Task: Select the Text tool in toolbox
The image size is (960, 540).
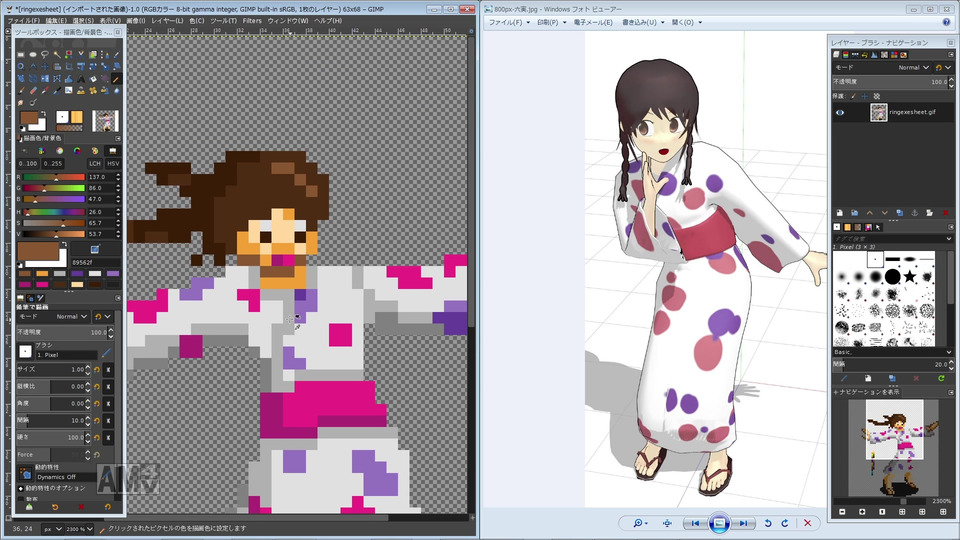Action: pyautogui.click(x=81, y=78)
